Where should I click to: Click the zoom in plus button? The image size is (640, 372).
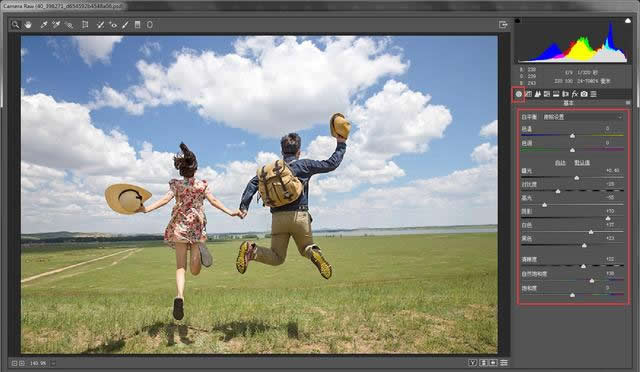pyautogui.click(x=22, y=363)
